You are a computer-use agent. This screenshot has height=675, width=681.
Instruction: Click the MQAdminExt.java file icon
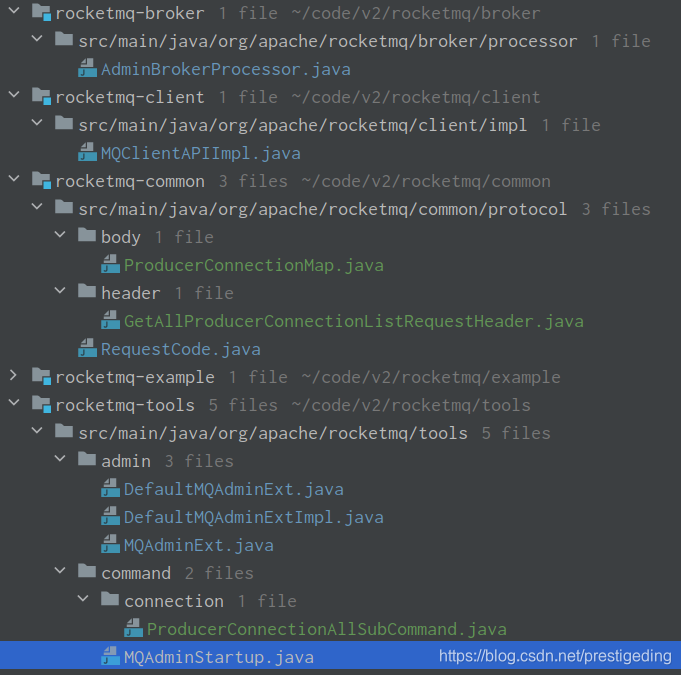[x=110, y=544]
